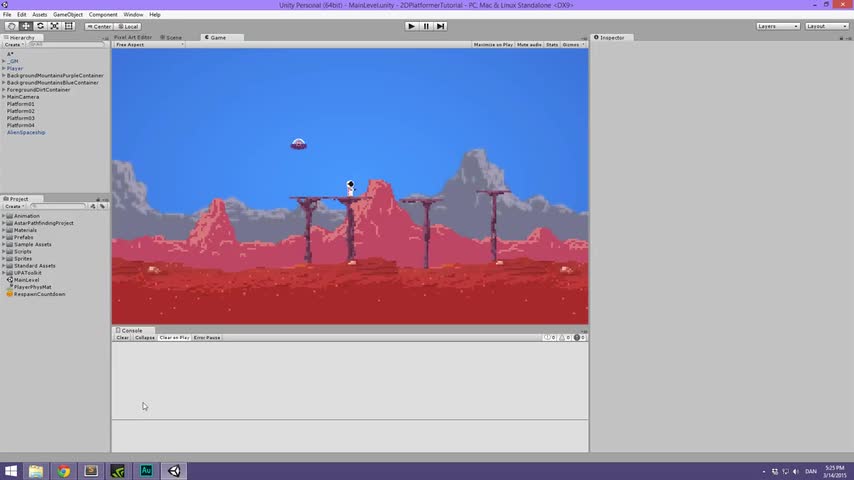Open Chrome from the taskbar

64,471
